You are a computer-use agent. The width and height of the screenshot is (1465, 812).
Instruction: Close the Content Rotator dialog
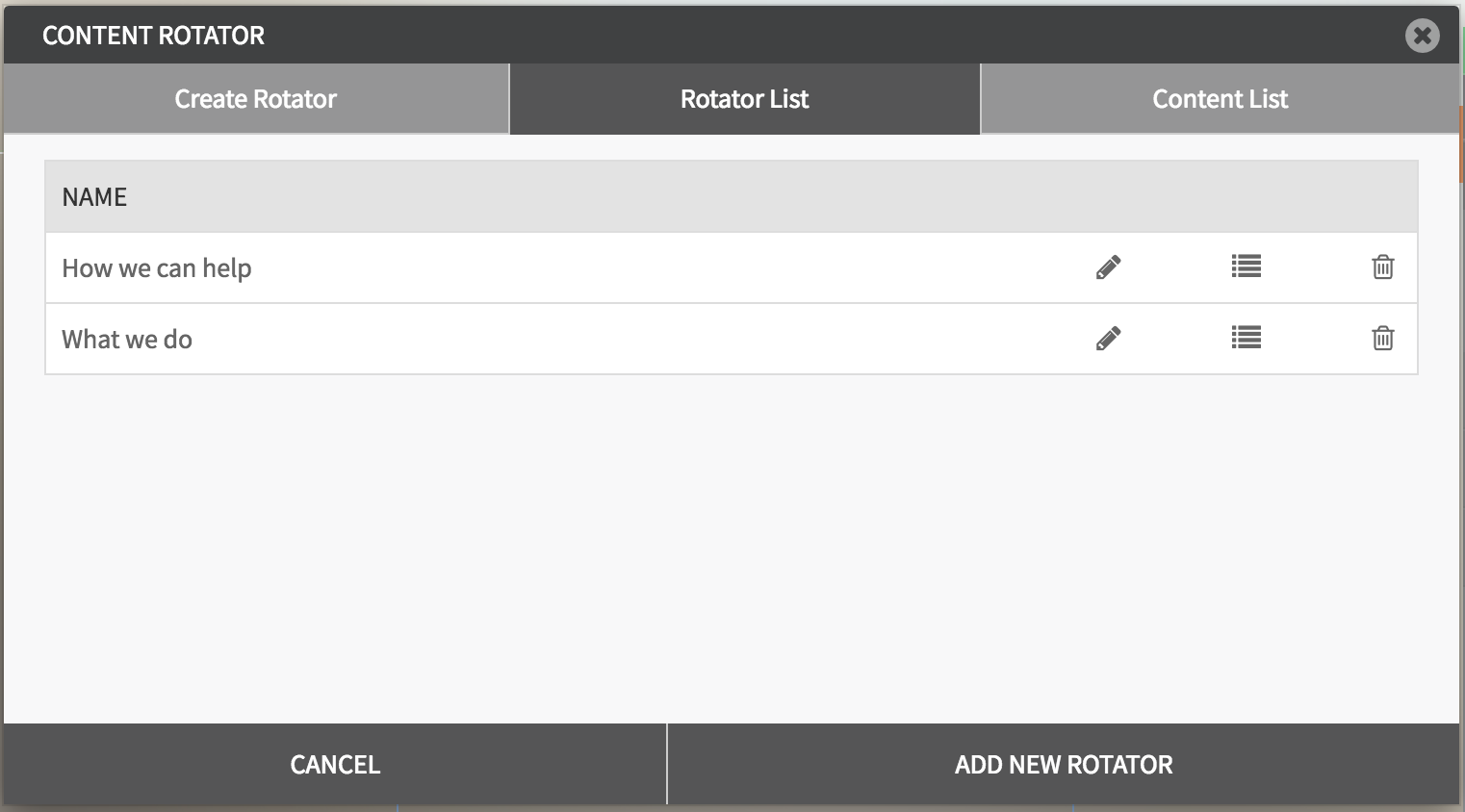[1422, 36]
